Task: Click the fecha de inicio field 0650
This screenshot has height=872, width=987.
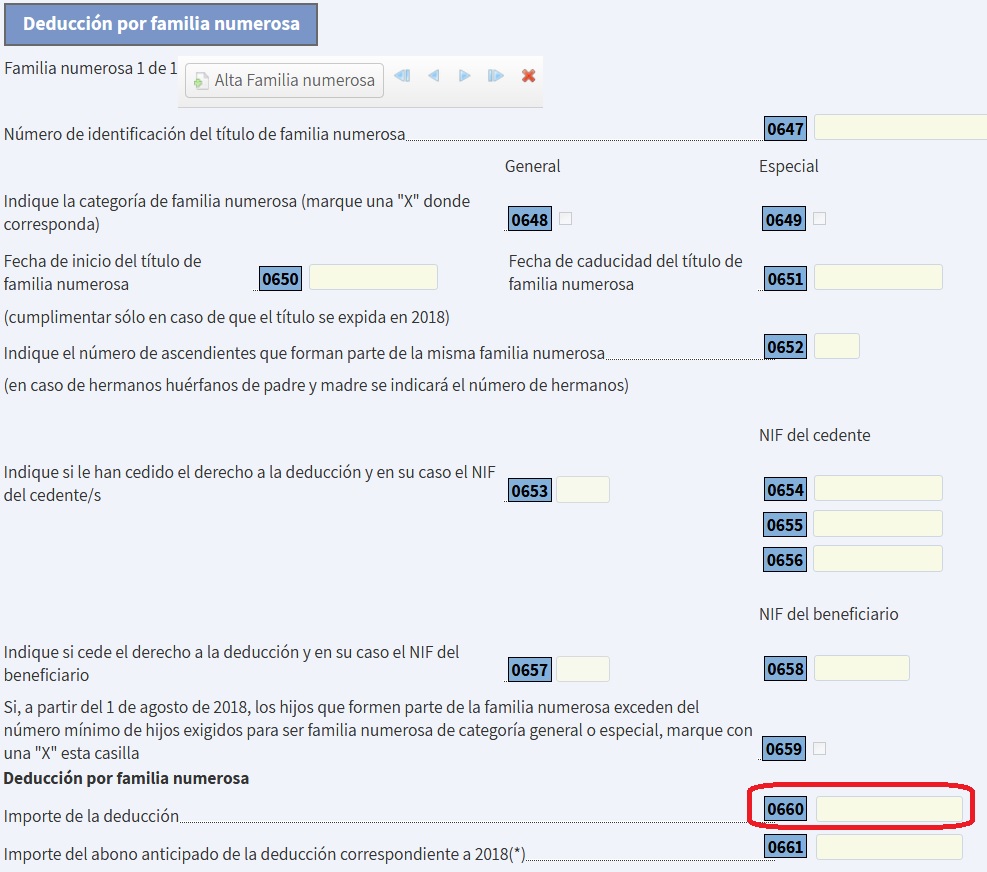Action: [373, 278]
